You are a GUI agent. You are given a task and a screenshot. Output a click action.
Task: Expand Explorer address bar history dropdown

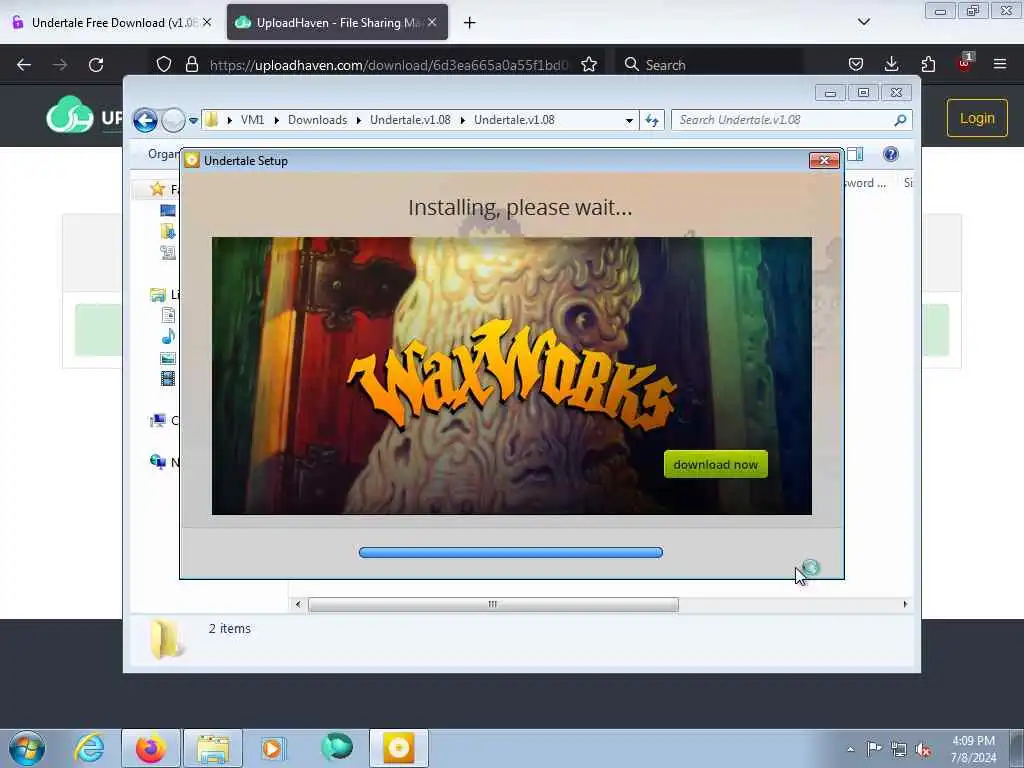point(629,120)
